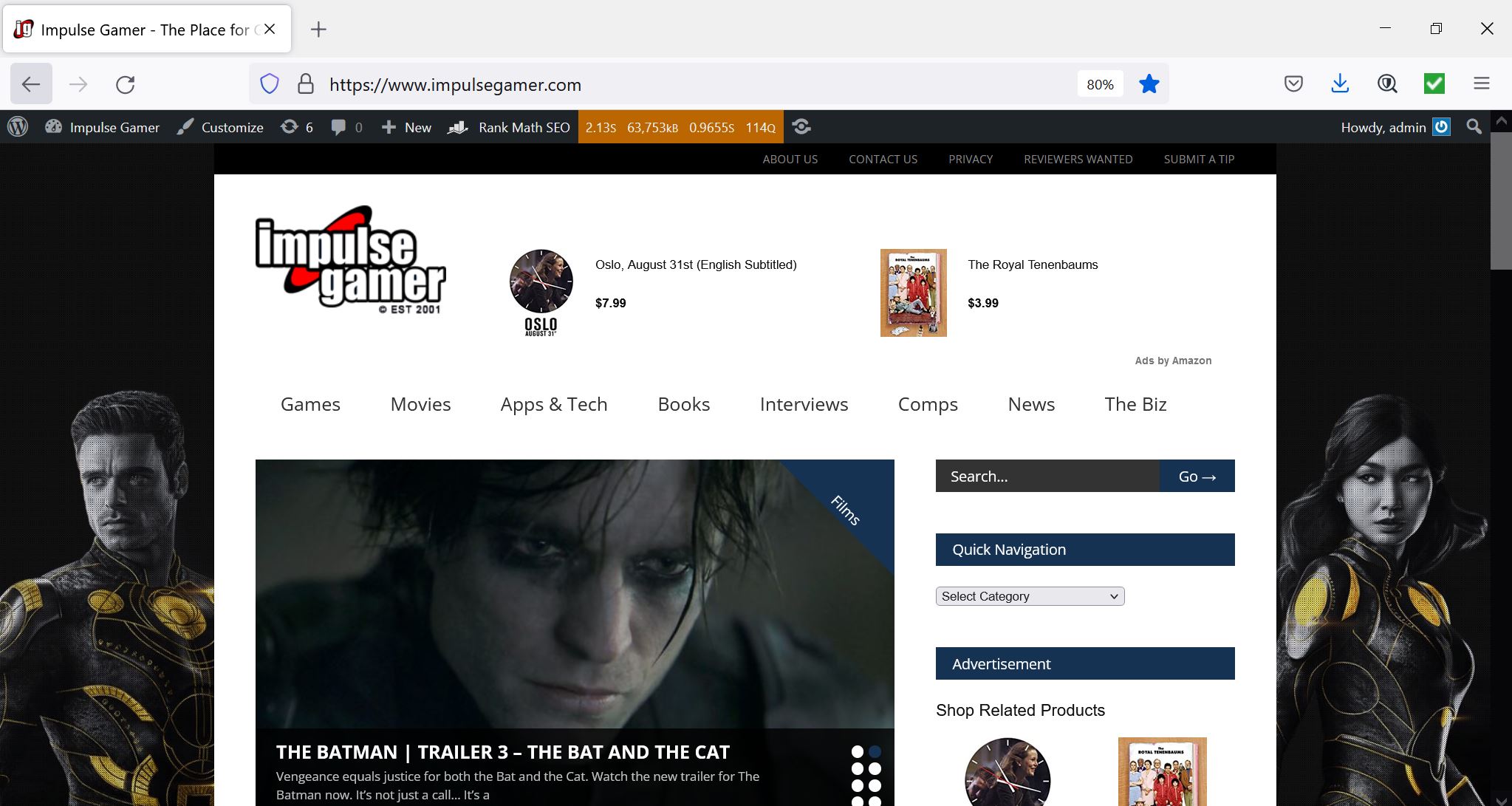Image resolution: width=1512 pixels, height=806 pixels.
Task: Save page with the Pocket icon
Action: 1293,83
